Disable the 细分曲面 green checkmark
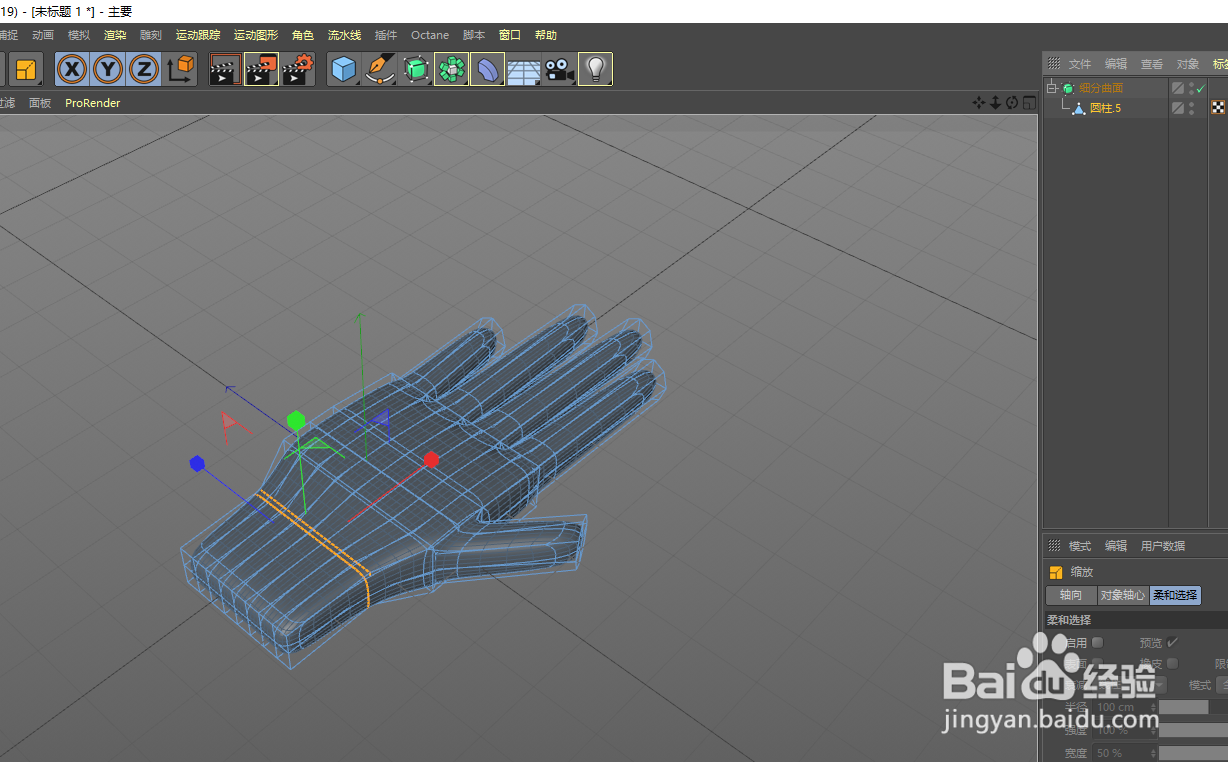Viewport: 1228px width, 762px height. pos(1201,88)
